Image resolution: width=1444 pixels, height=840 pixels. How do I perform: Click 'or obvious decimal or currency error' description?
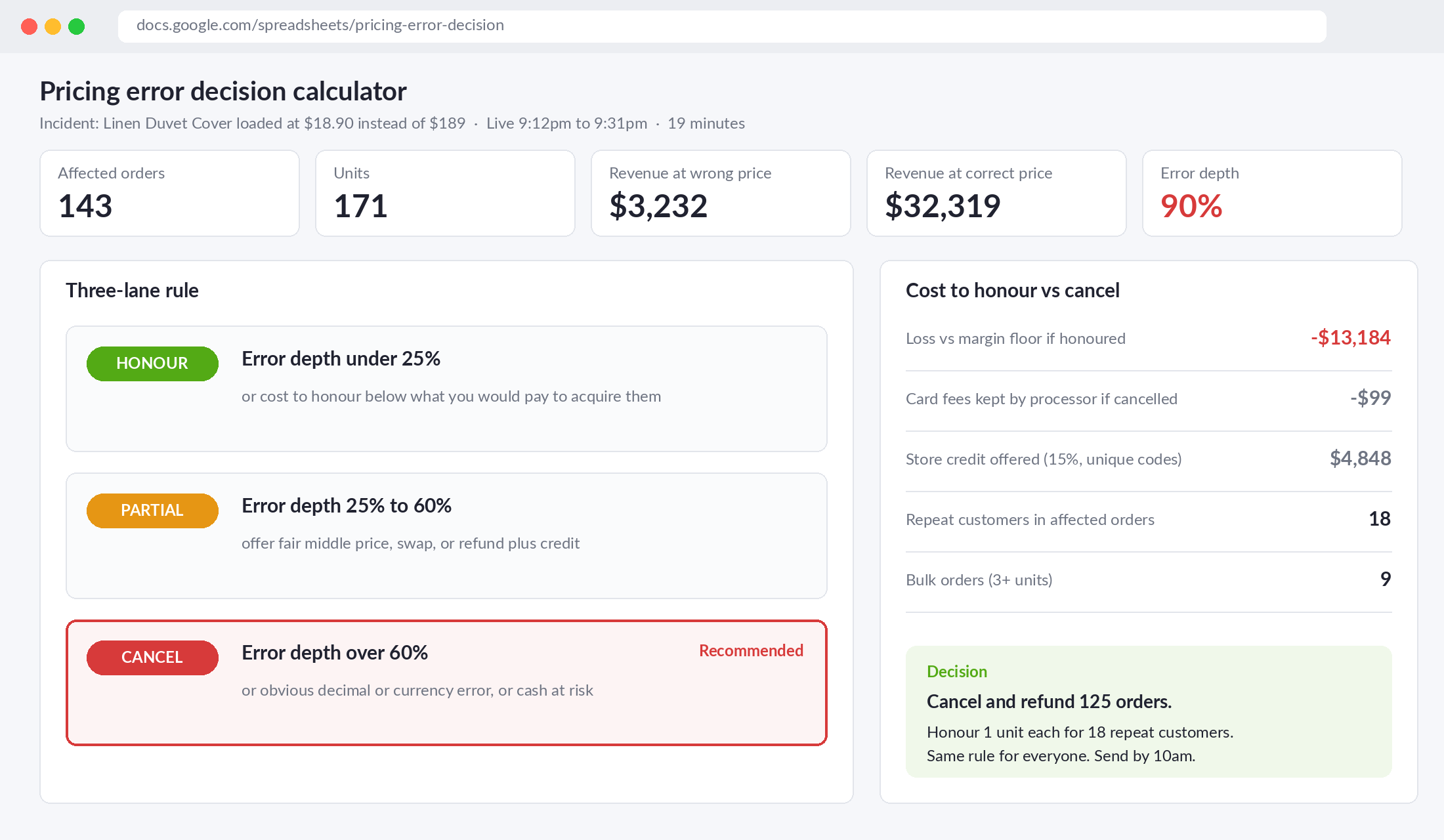click(417, 690)
